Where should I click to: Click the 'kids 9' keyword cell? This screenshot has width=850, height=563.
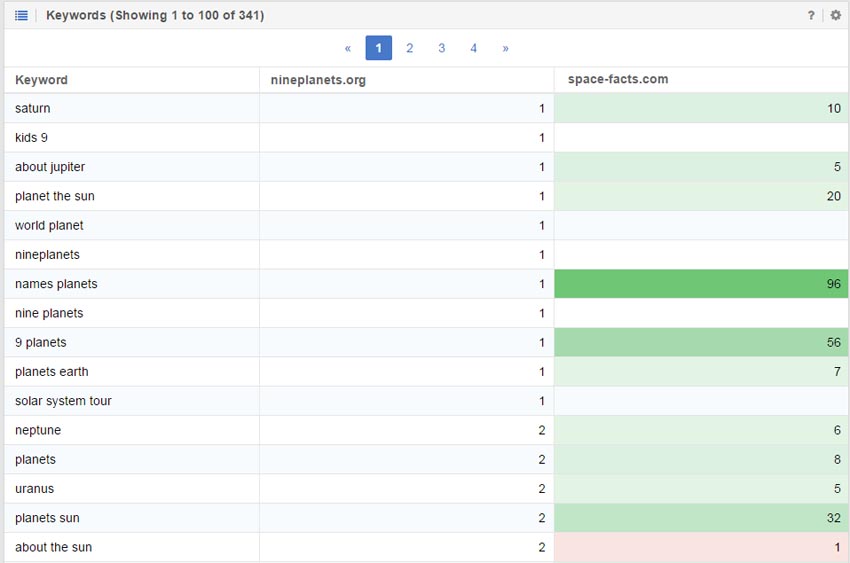pyautogui.click(x=132, y=138)
